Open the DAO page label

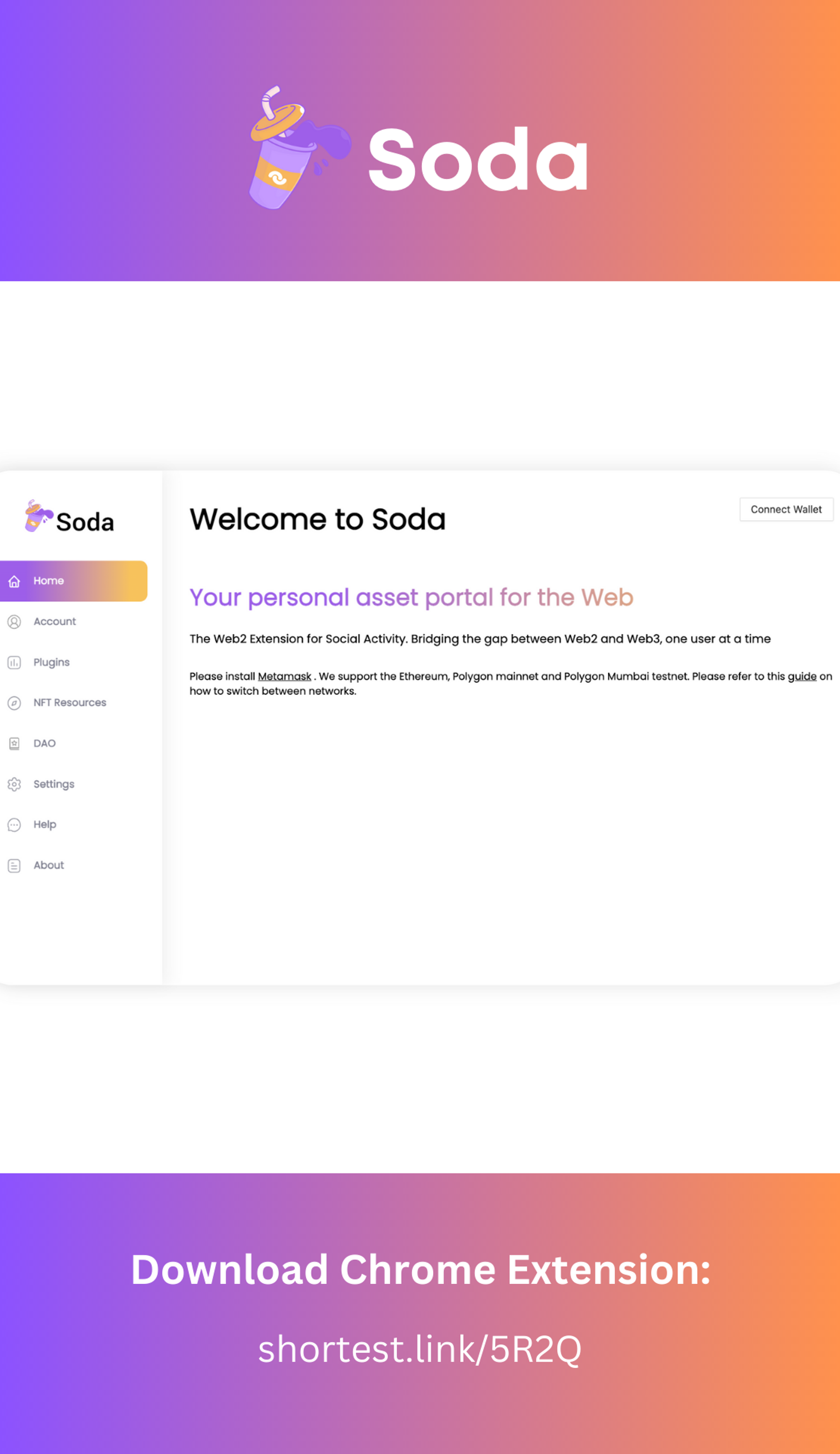pyautogui.click(x=45, y=744)
